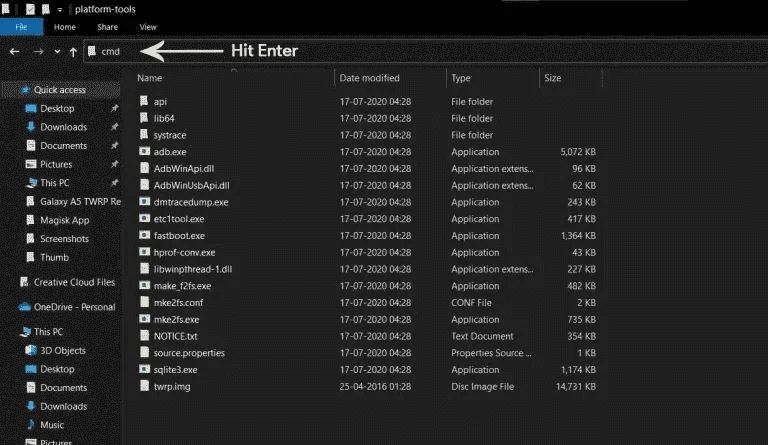This screenshot has width=768, height=445.
Task: Sort files by Date modified column
Action: click(x=369, y=78)
